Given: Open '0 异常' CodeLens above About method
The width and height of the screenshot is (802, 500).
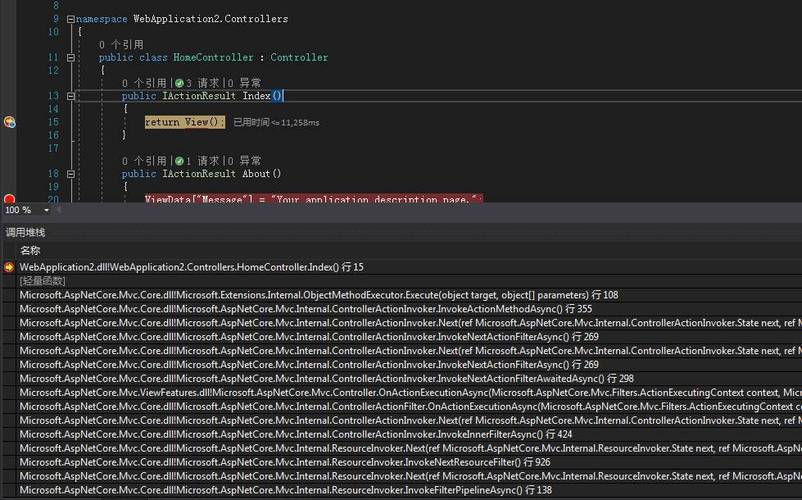Looking at the screenshot, I should (x=244, y=161).
